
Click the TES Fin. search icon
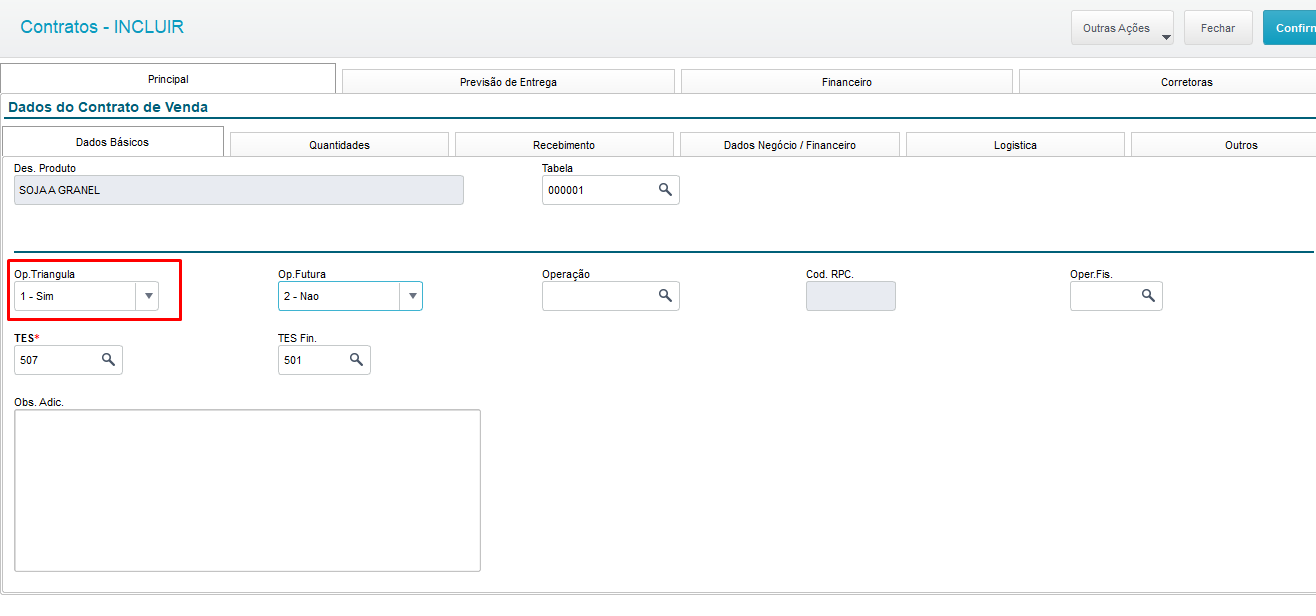(x=356, y=359)
